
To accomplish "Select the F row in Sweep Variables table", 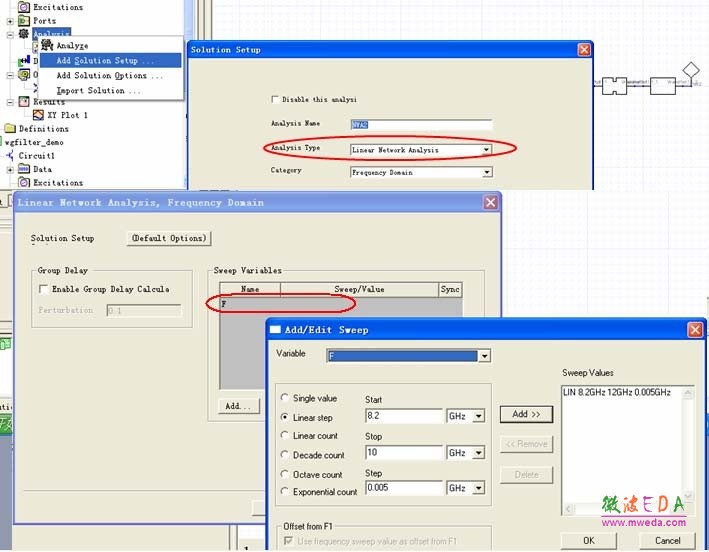I will 341,304.
